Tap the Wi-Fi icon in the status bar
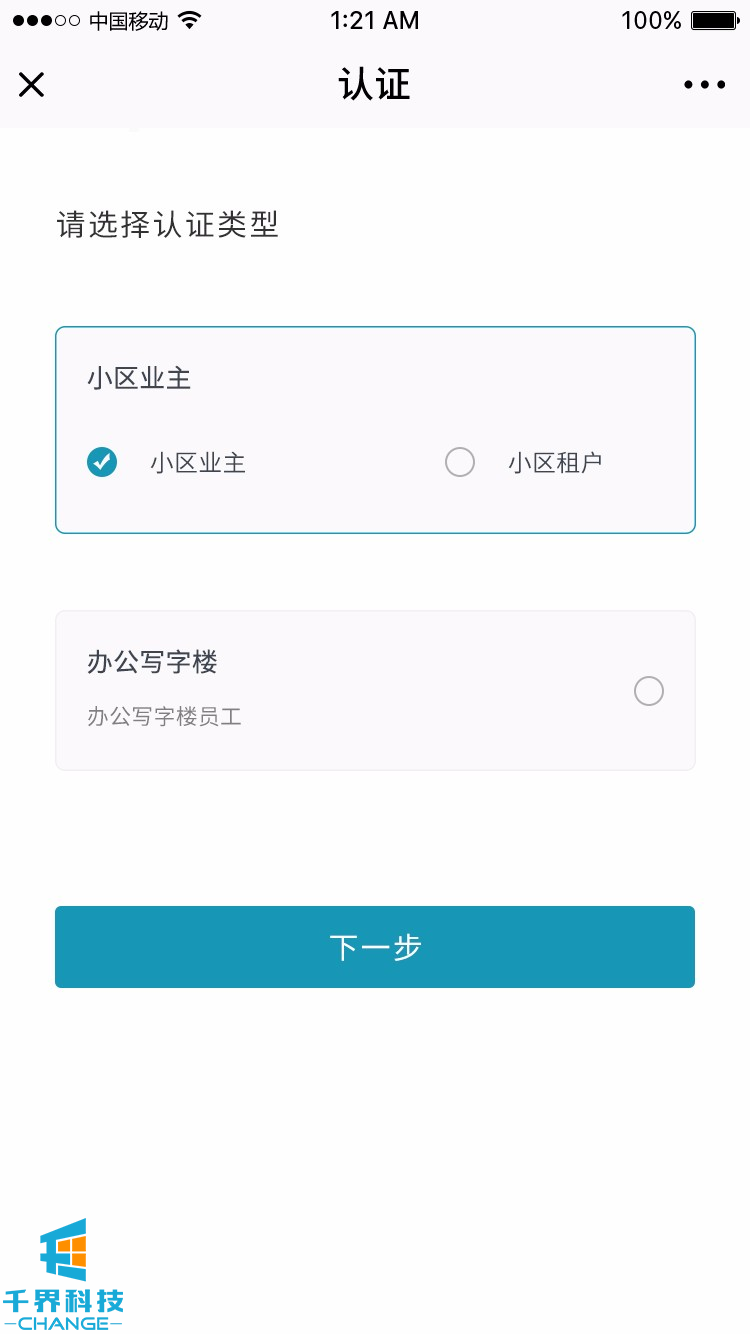Viewport: 750px width, 1334px height. pos(189,21)
